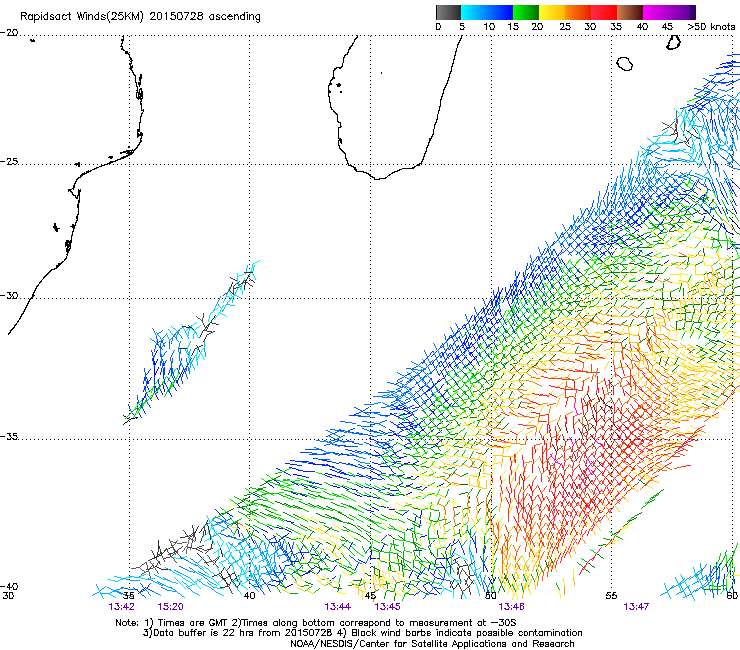
Task: Click the 'Times are GMT' note line
Action: pyautogui.click(x=315, y=623)
